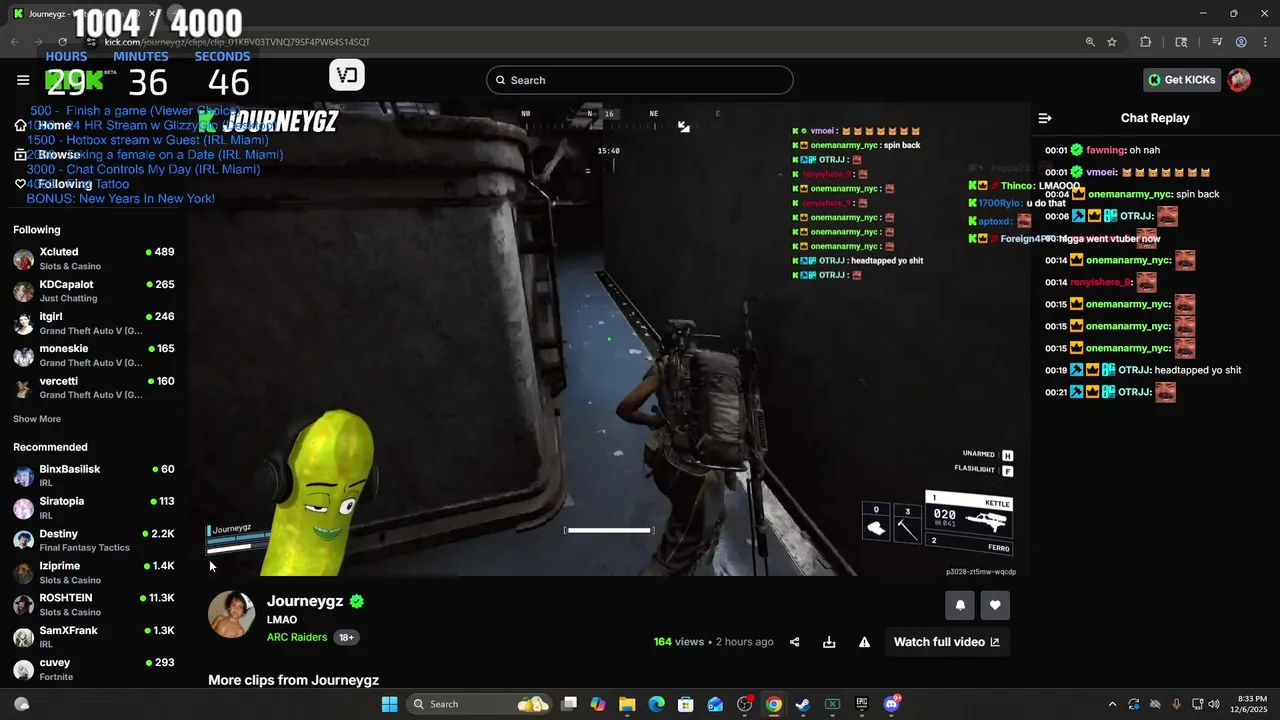Collapse the Chat Replay panel with arrow icon
This screenshot has height=720, width=1280.
pos(1045,118)
